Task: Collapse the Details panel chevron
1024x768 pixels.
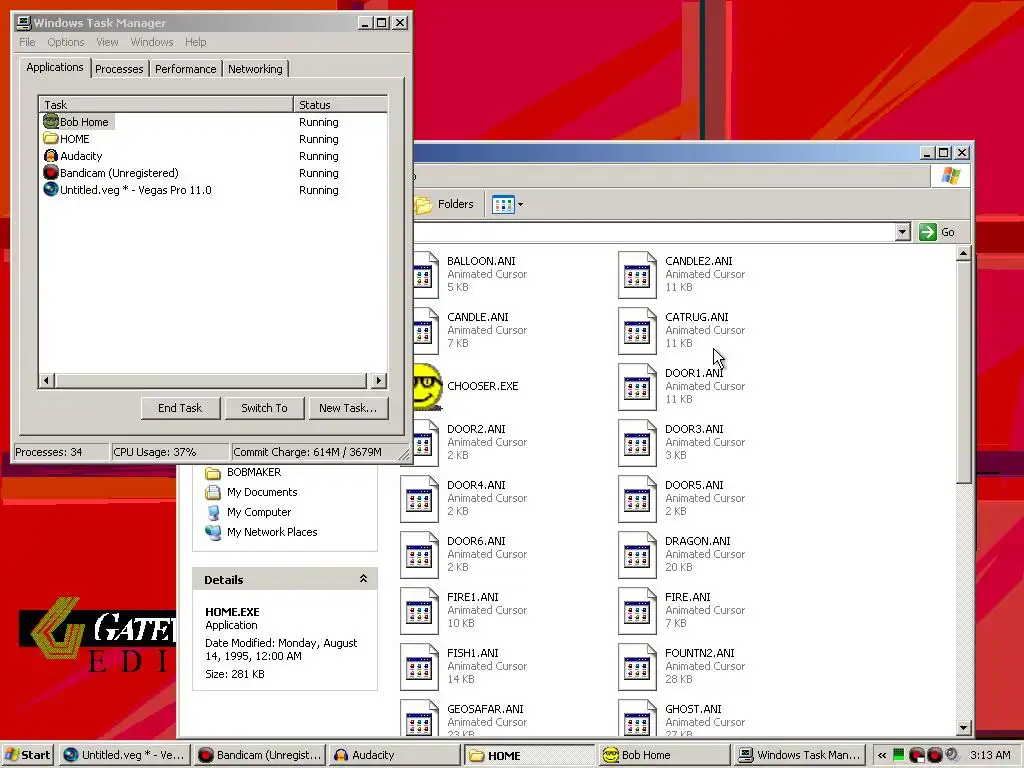Action: point(363,579)
